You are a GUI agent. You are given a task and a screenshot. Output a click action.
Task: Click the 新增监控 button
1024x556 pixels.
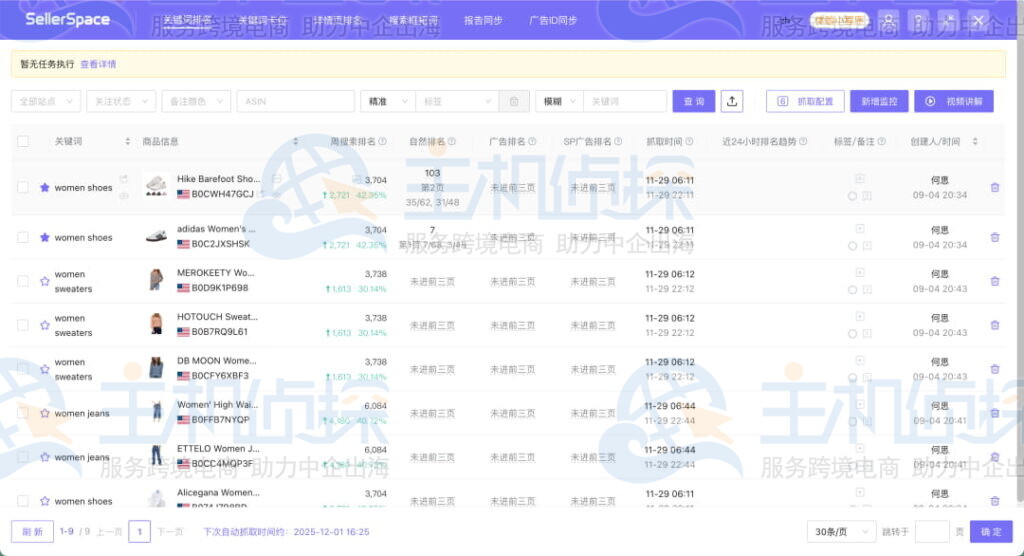879,101
